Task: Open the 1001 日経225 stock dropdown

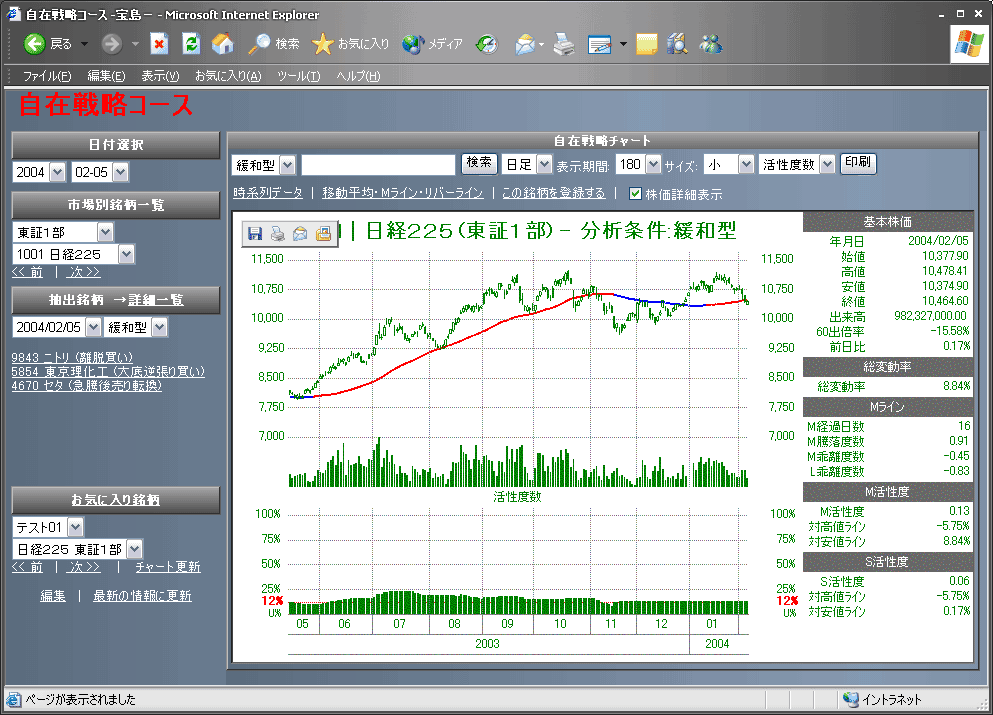Action: 127,254
